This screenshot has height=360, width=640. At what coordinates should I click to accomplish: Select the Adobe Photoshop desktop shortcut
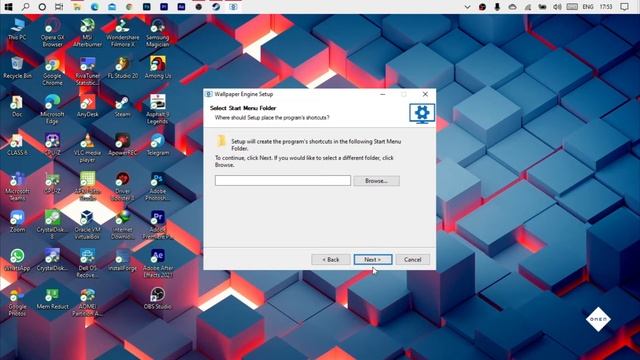pyautogui.click(x=158, y=187)
